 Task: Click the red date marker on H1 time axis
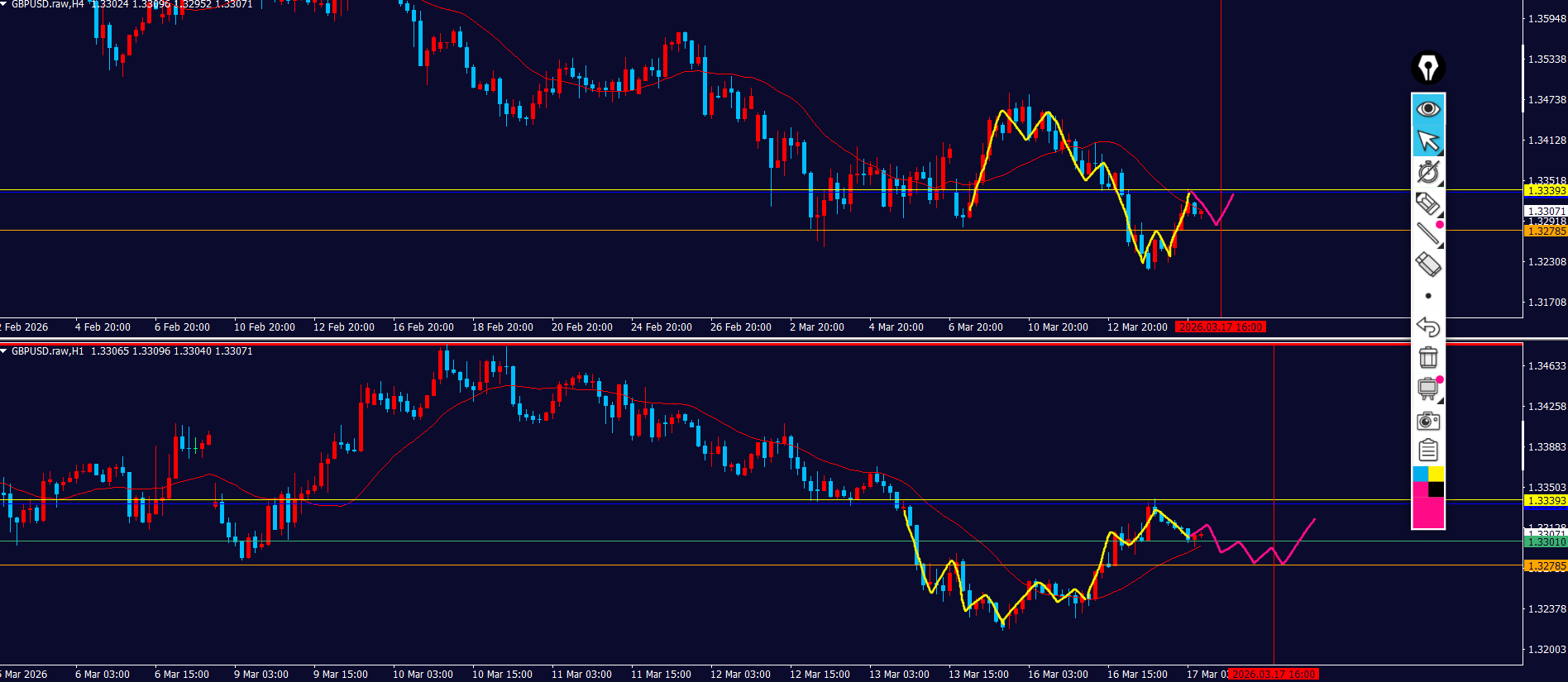click(x=1273, y=675)
